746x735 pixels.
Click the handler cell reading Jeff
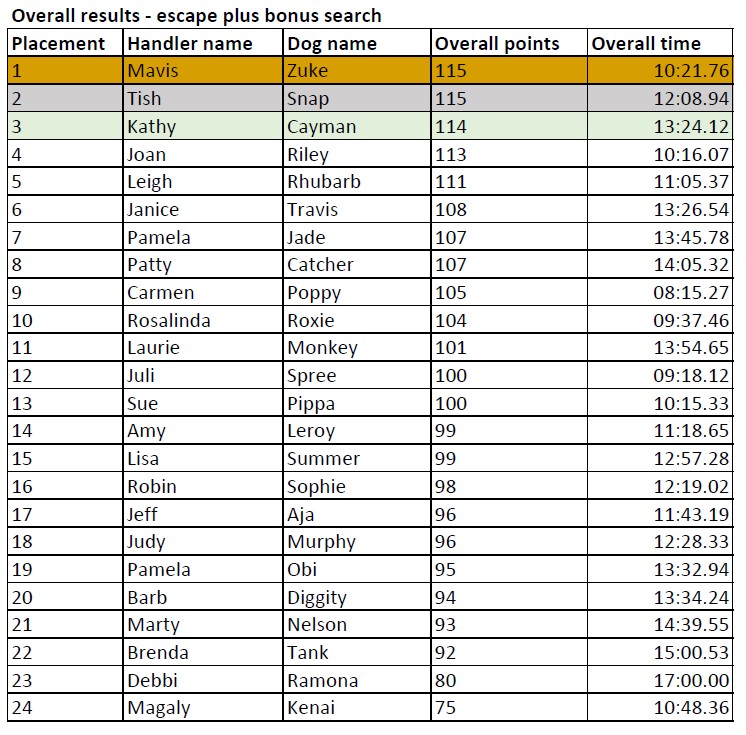click(203, 514)
